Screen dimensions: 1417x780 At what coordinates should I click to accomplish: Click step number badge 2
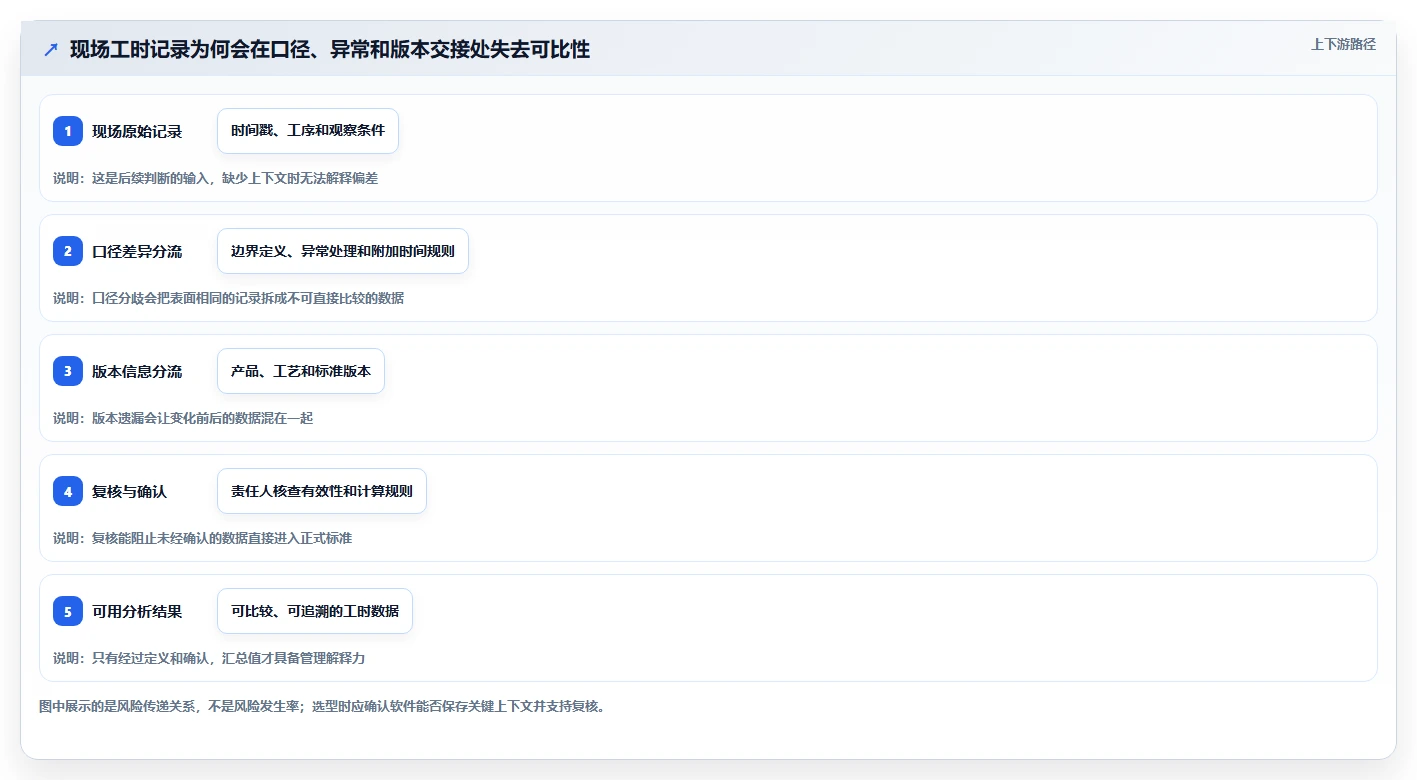[x=68, y=251]
